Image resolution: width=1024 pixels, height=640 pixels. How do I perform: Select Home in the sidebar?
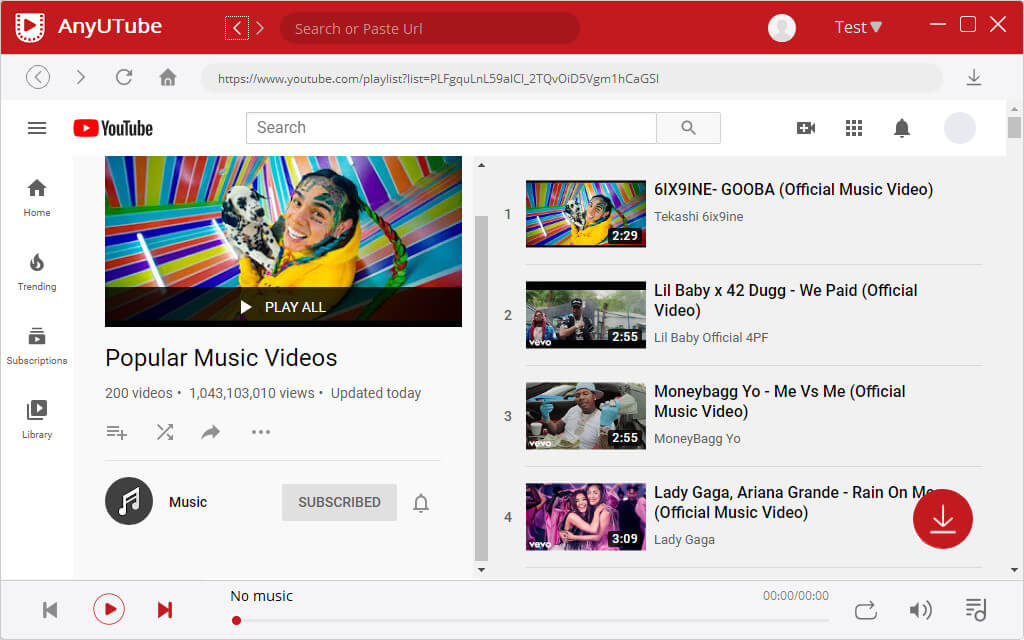tap(37, 198)
